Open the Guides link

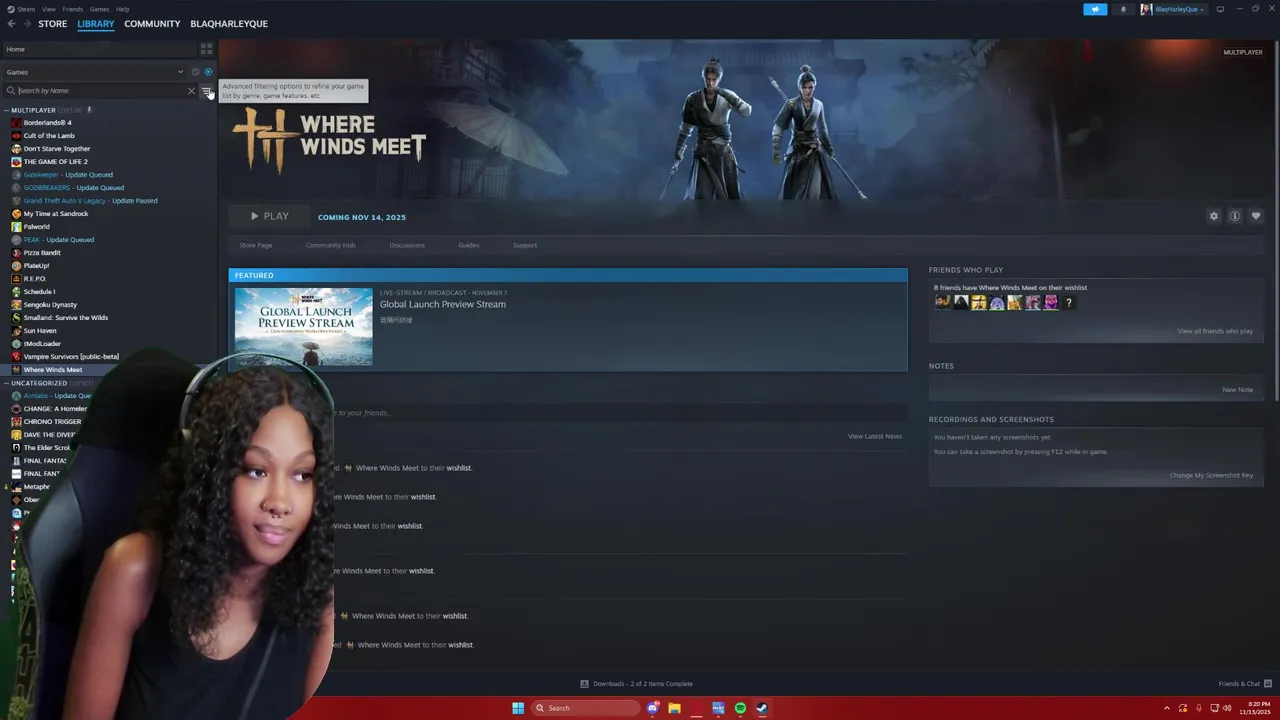tap(469, 245)
